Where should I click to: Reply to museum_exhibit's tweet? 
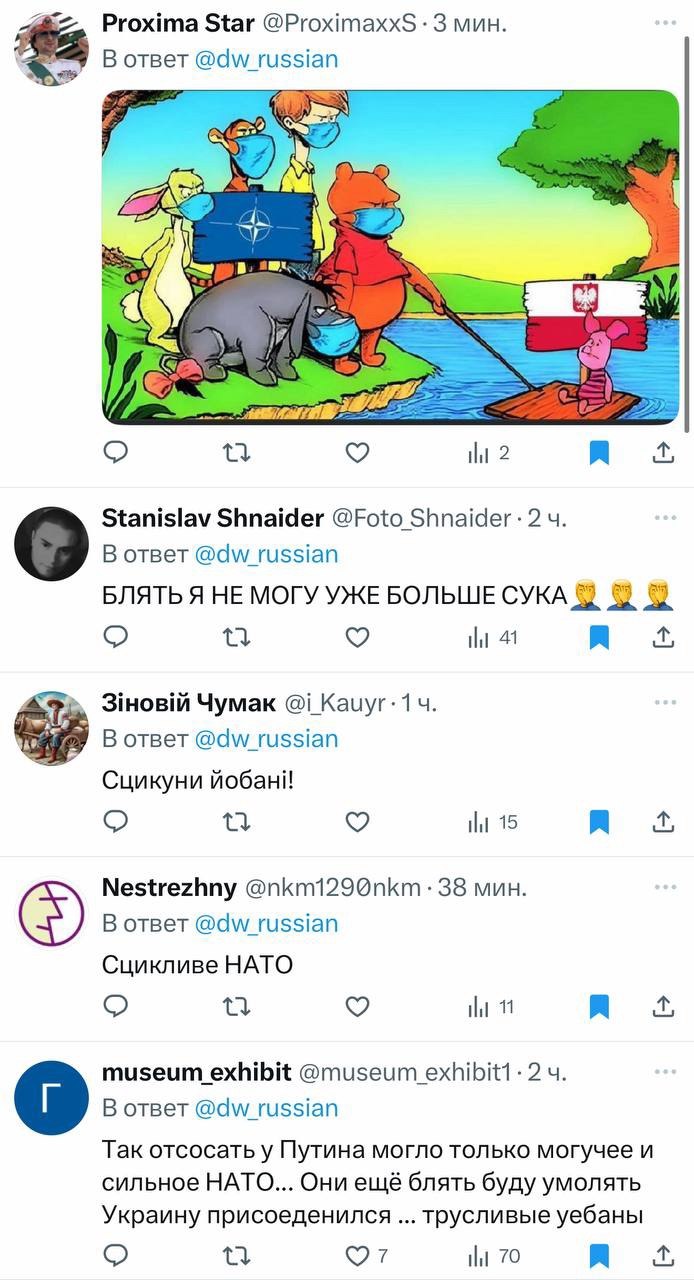coord(116,1255)
